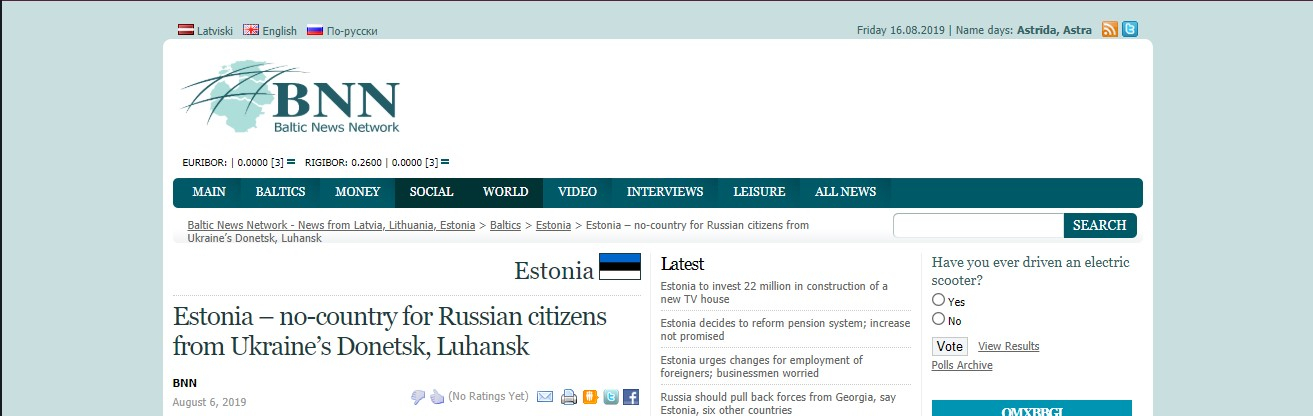Switch language to English
This screenshot has height=416, width=1313.
tap(271, 31)
